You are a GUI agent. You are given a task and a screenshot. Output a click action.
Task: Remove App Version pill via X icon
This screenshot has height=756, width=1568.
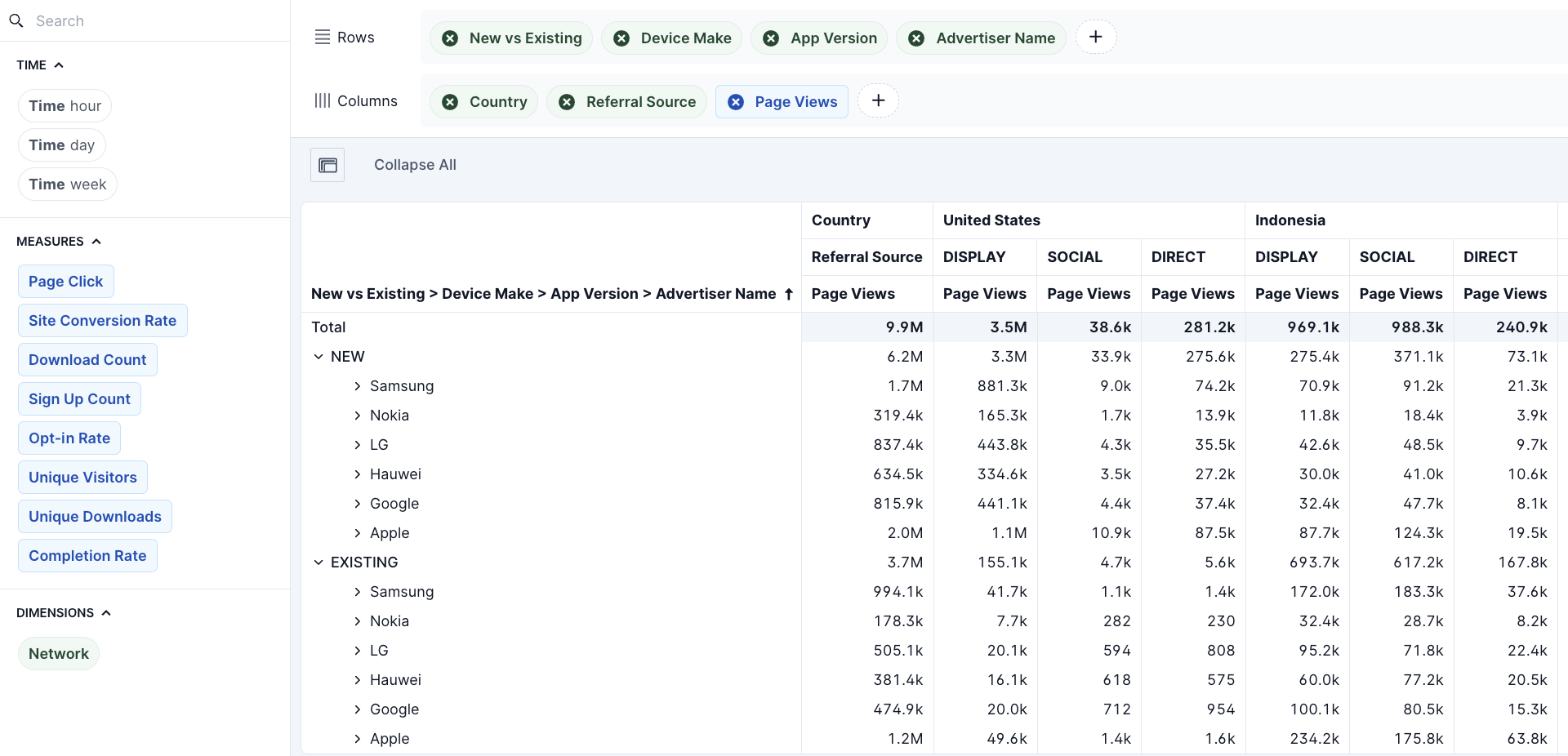[x=771, y=38]
